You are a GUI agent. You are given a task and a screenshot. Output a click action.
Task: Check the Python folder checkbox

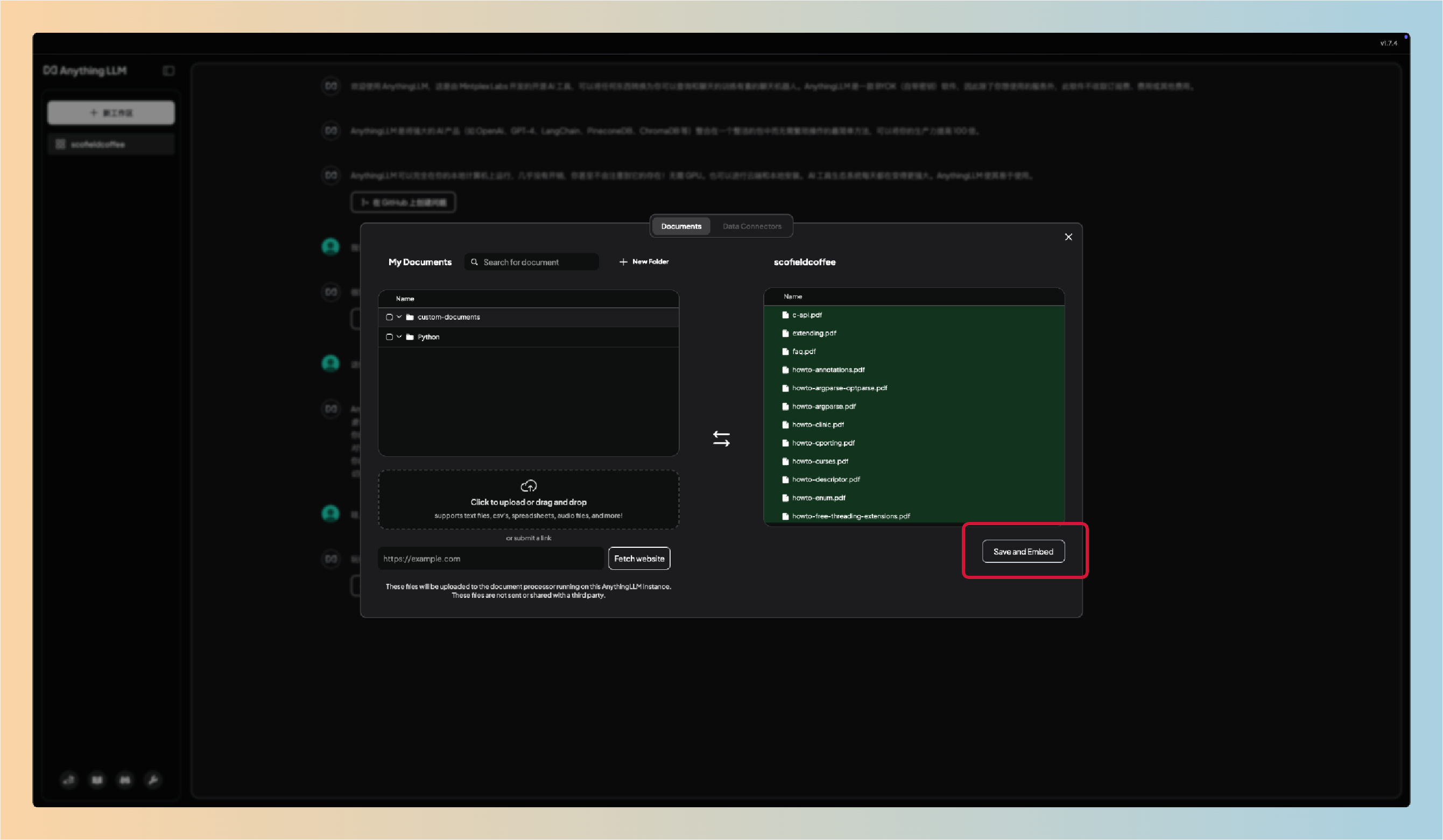pyautogui.click(x=389, y=337)
